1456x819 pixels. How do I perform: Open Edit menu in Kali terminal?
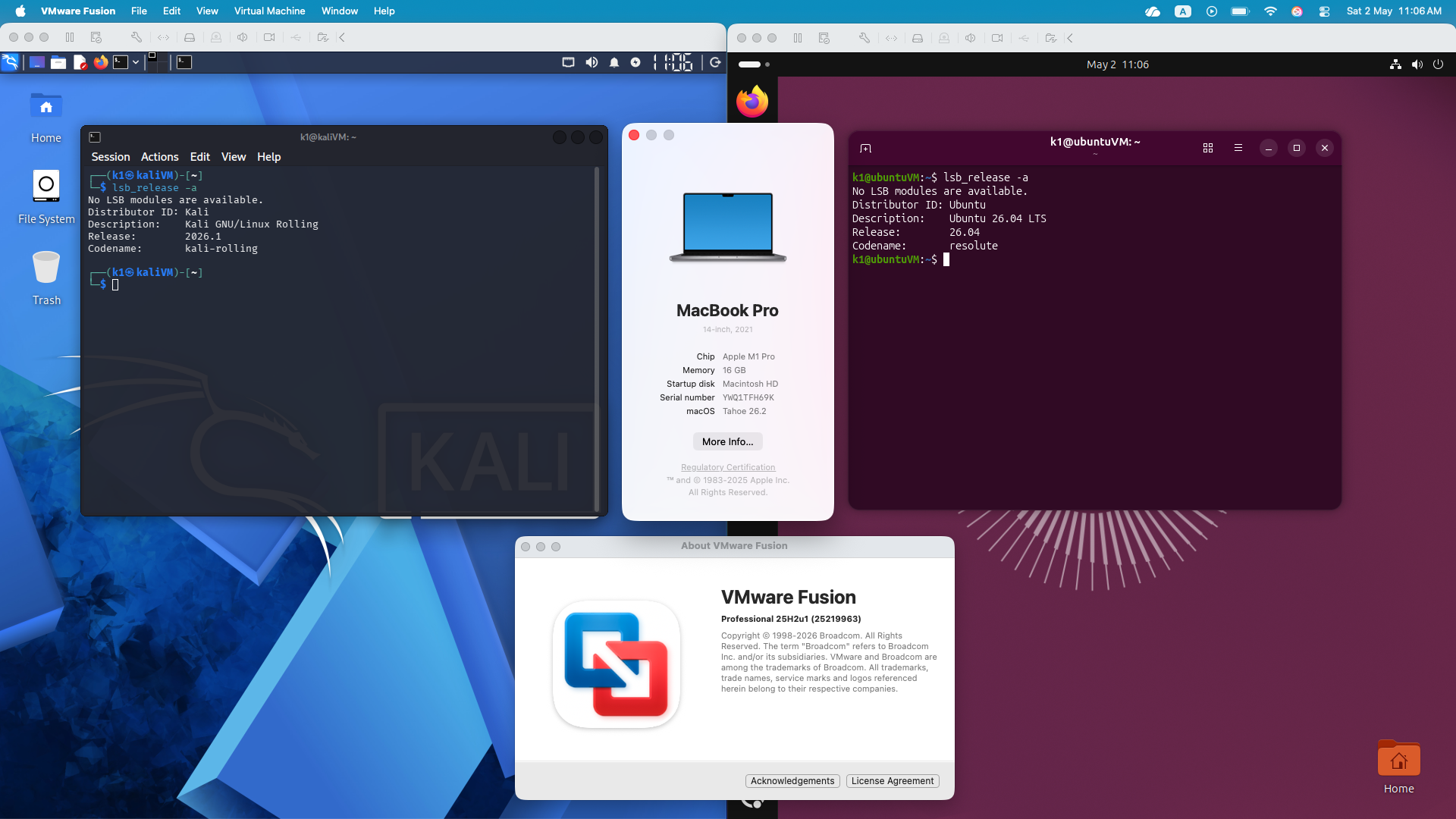(x=200, y=157)
